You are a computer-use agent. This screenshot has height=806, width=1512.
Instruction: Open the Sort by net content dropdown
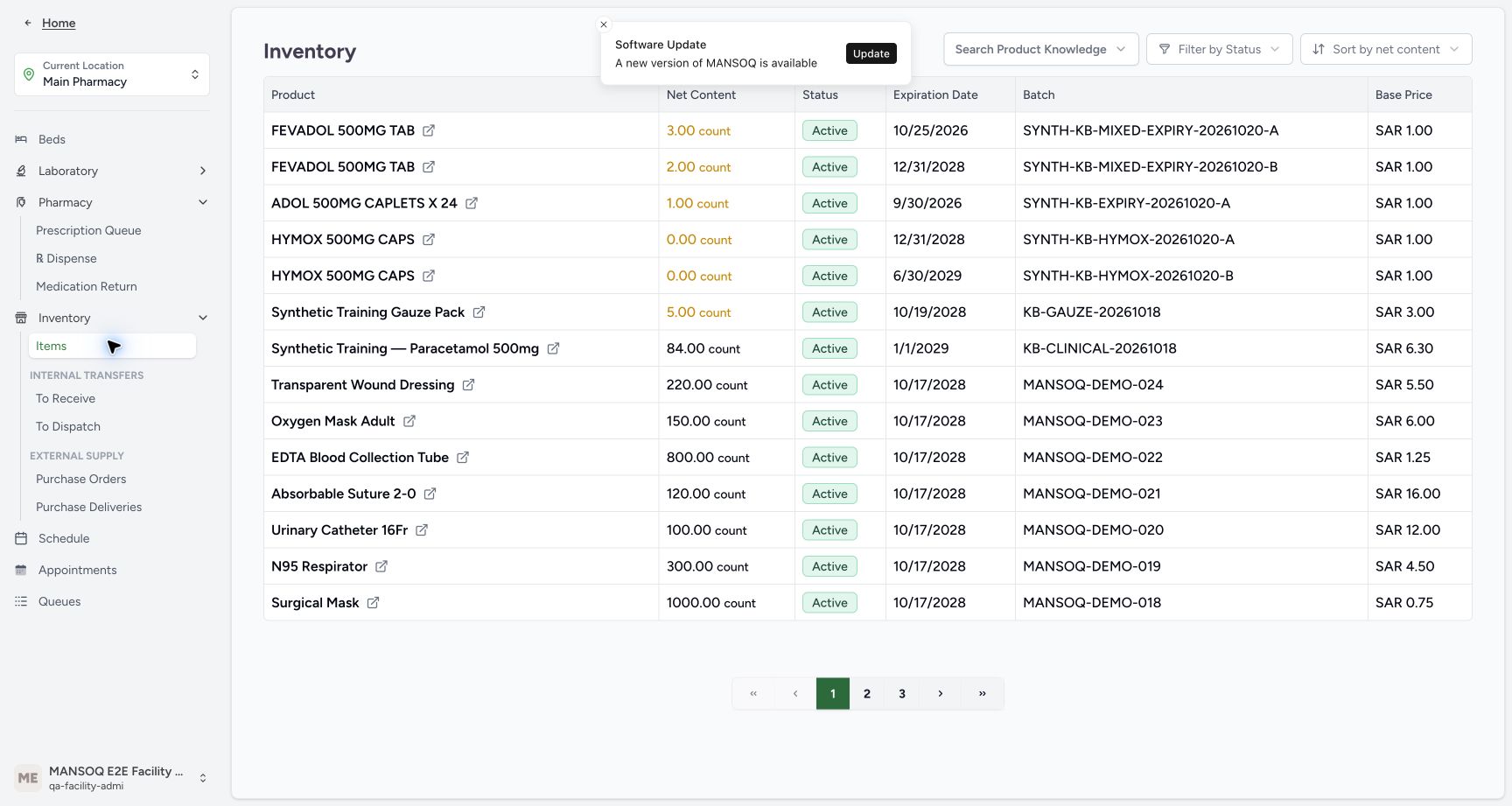[x=1386, y=49]
